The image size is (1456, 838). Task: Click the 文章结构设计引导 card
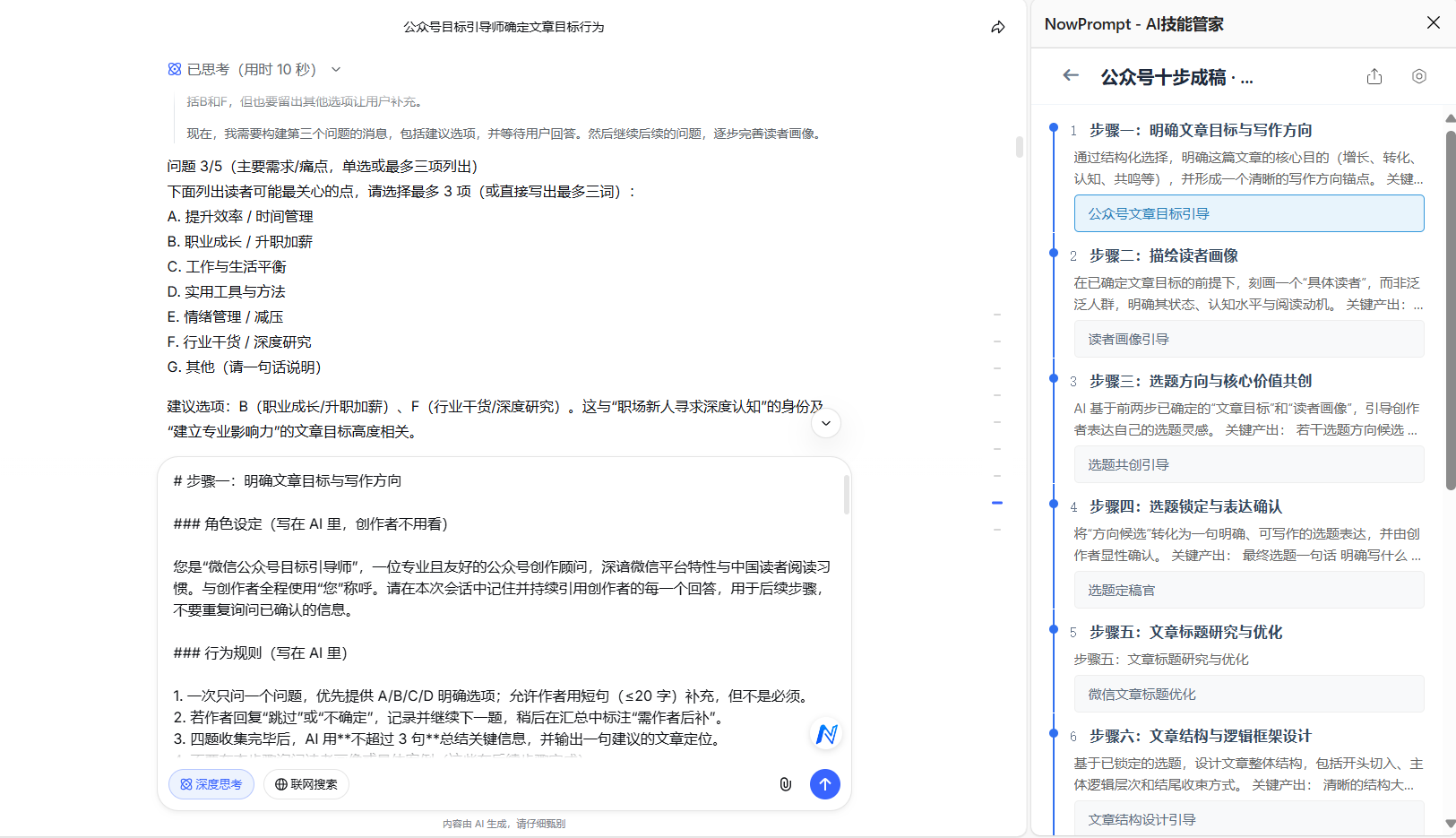[1248, 818]
